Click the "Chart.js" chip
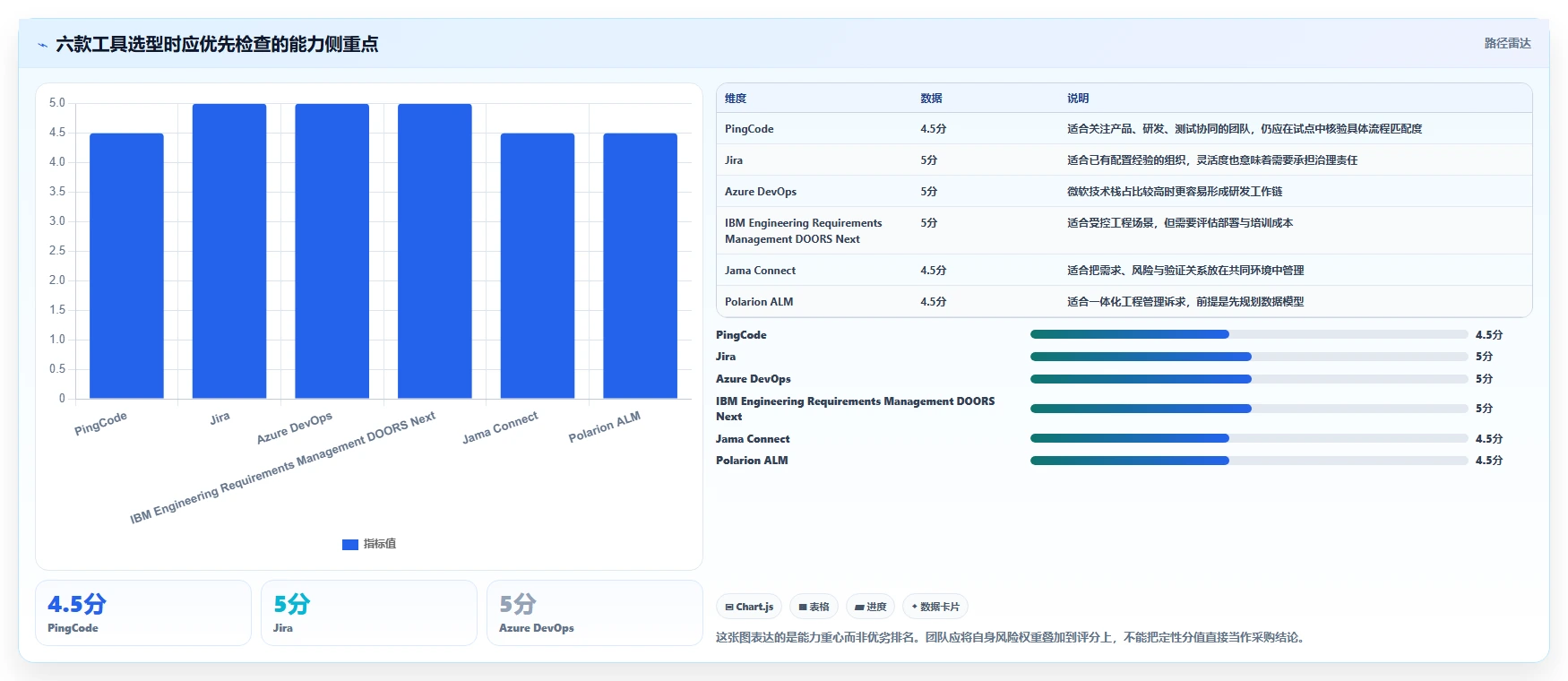This screenshot has width=1568, height=681. point(749,607)
